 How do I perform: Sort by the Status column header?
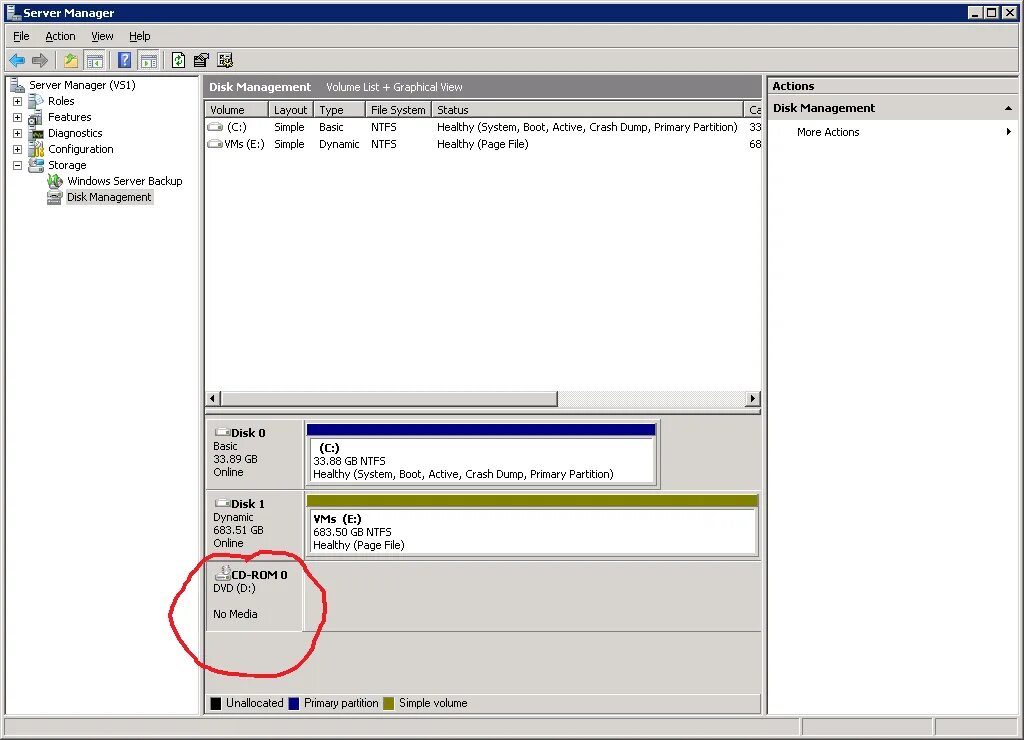[x=587, y=110]
